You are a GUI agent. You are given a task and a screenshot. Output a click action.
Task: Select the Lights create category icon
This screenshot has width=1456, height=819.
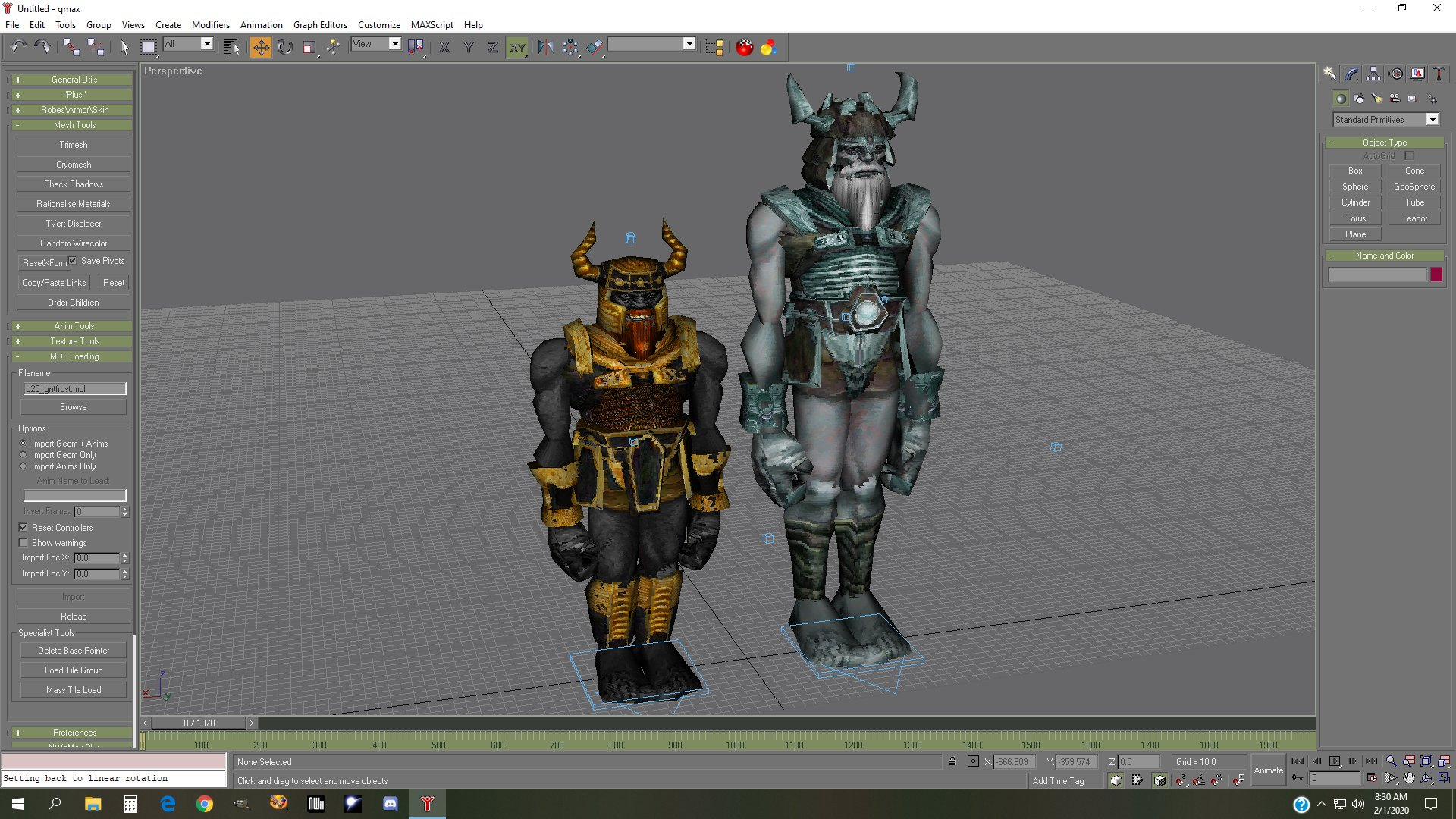[x=1376, y=99]
